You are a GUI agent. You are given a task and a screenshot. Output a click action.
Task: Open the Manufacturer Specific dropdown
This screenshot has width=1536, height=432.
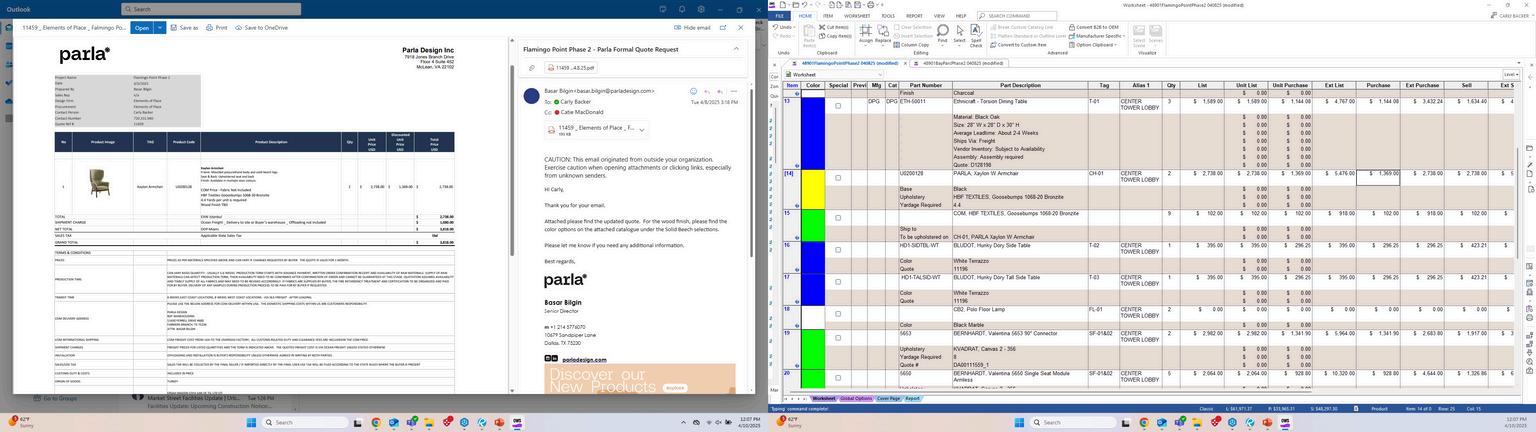click(1098, 36)
